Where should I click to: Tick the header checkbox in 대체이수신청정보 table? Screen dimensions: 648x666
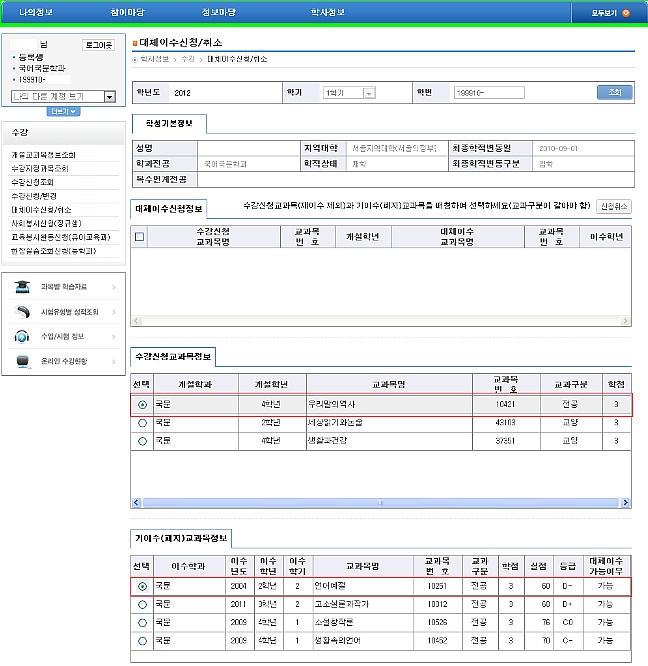pos(140,237)
